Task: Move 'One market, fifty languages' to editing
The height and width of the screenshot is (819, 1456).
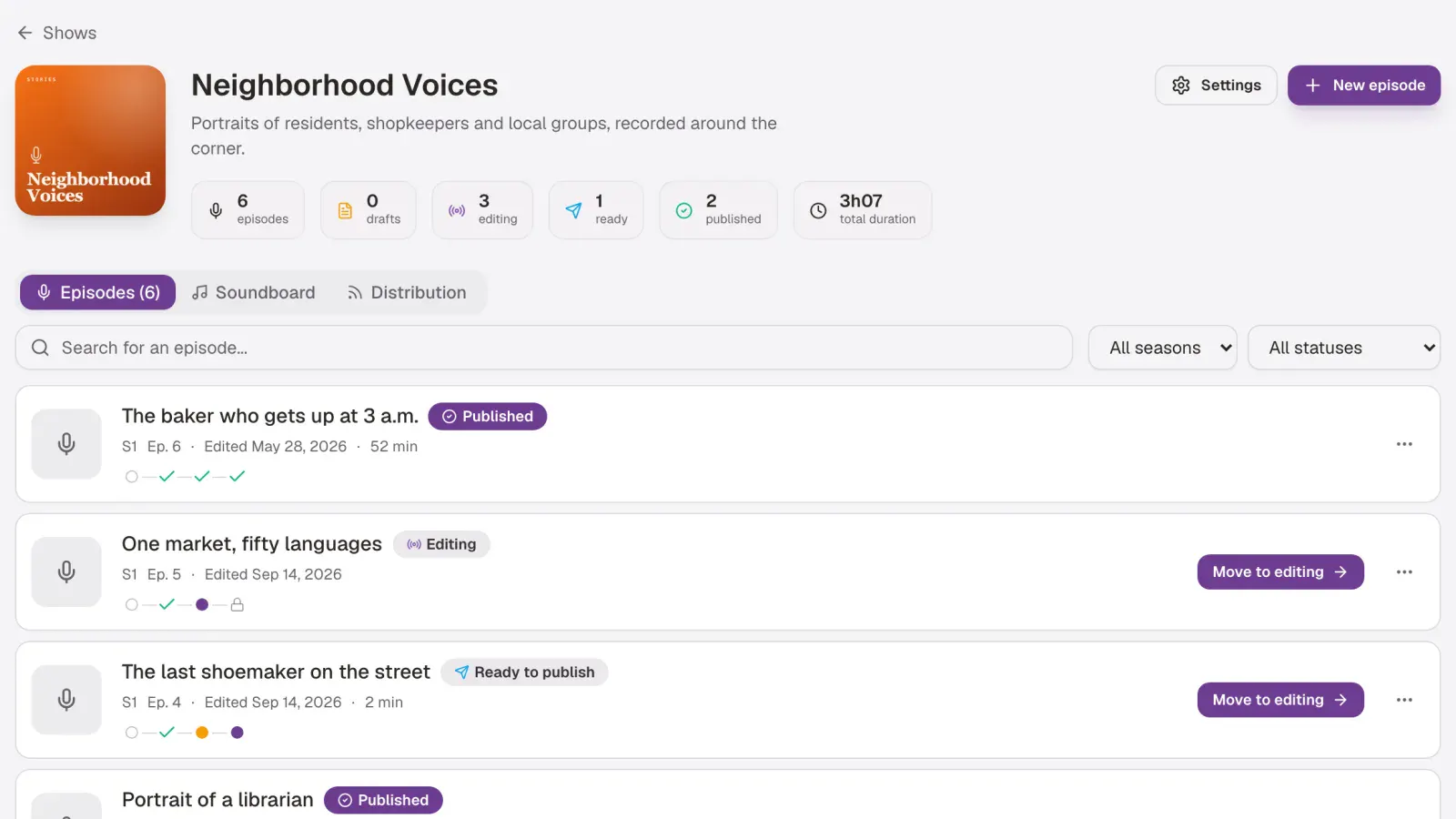Action: click(x=1280, y=571)
